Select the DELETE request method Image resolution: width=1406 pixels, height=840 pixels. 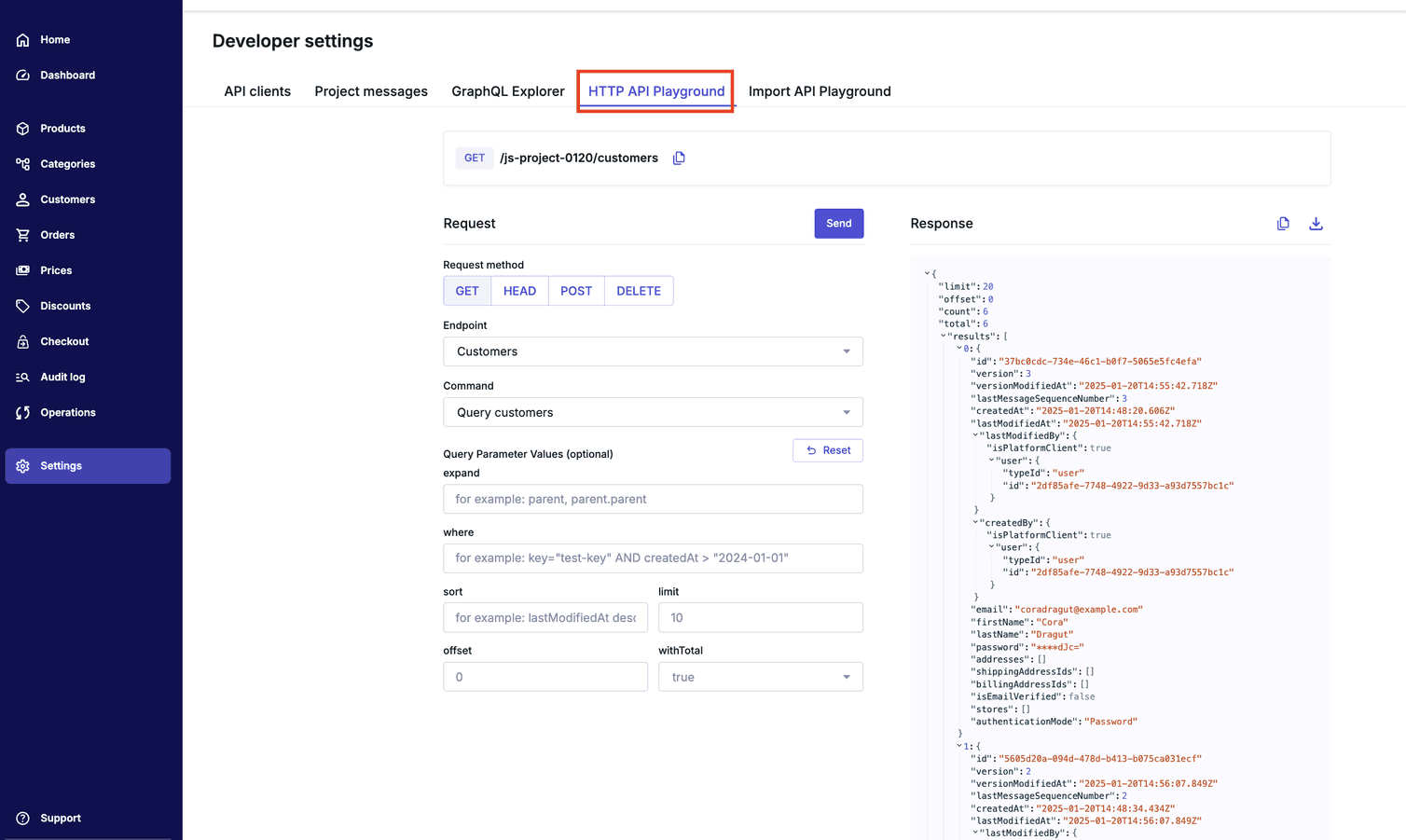(638, 290)
